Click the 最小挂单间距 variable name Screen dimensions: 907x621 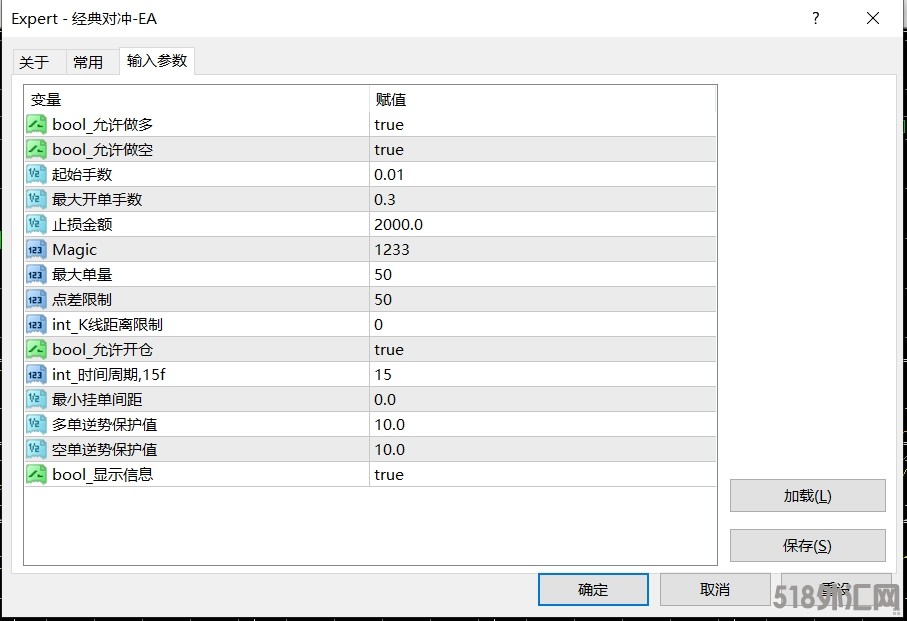(97, 399)
